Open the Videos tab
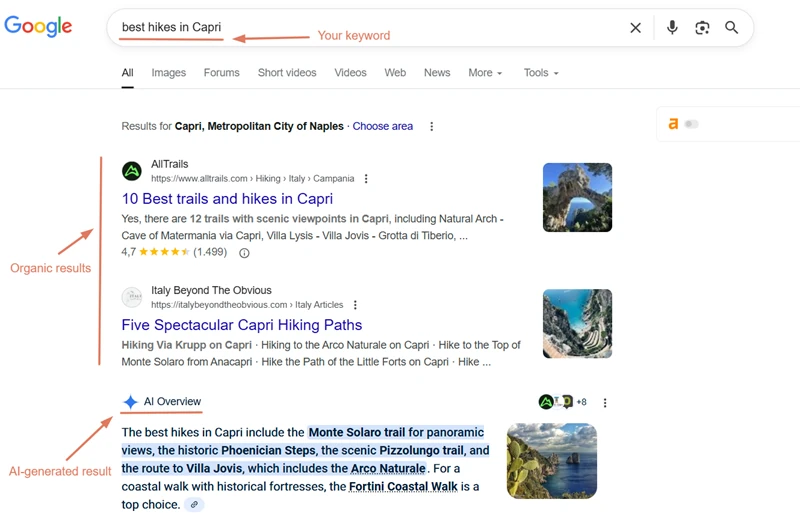800x523 pixels. 350,72
